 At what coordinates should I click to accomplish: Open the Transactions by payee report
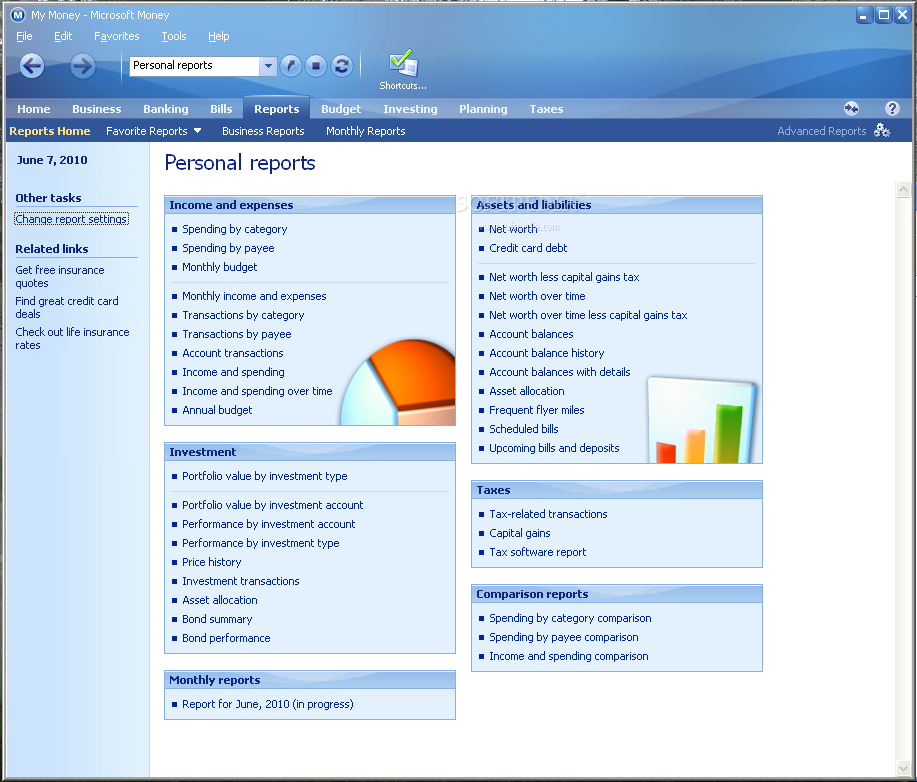click(236, 334)
